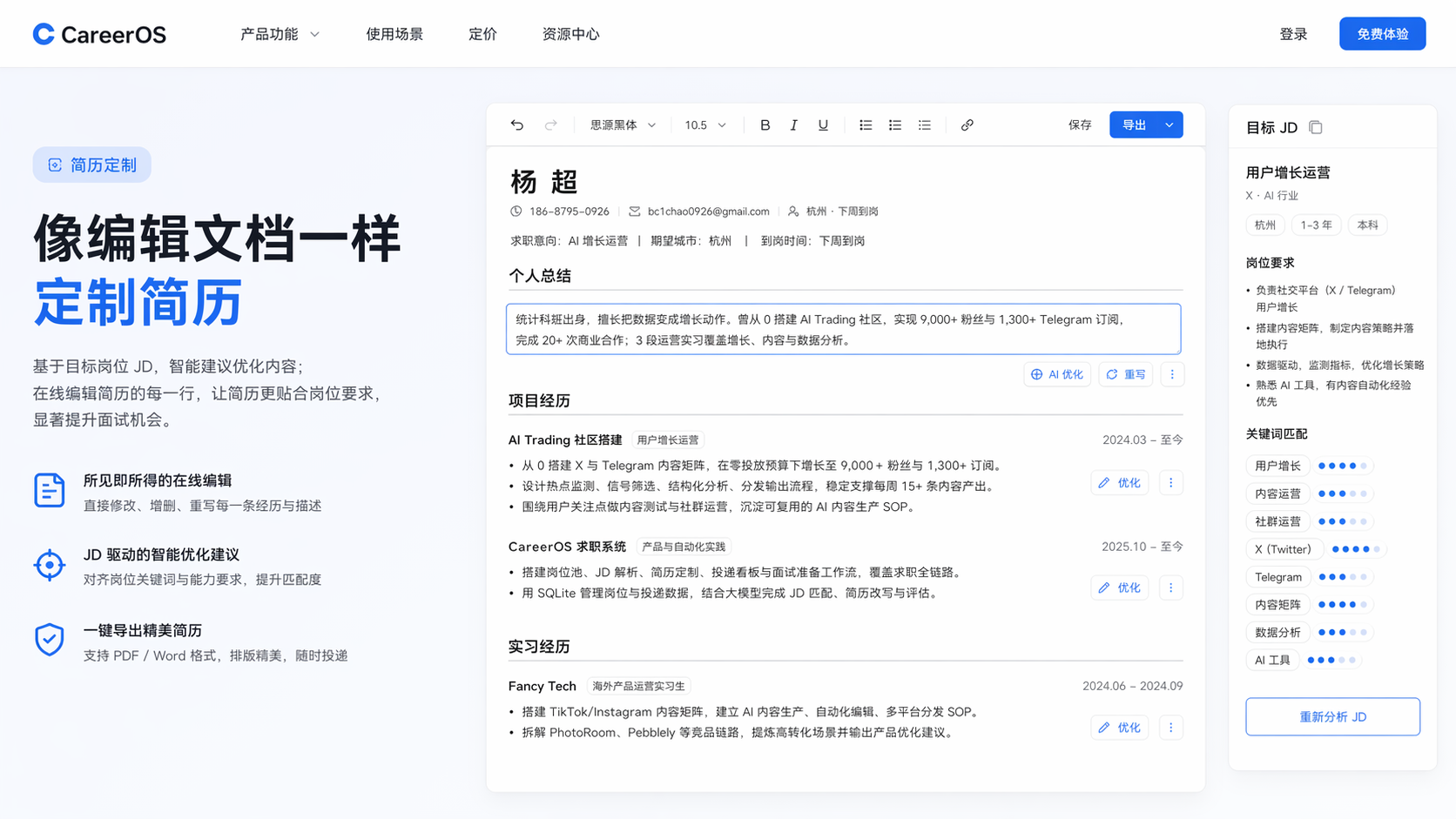This screenshot has height=819, width=1456.
Task: Click into the 个人总结 text box
Action: click(843, 329)
